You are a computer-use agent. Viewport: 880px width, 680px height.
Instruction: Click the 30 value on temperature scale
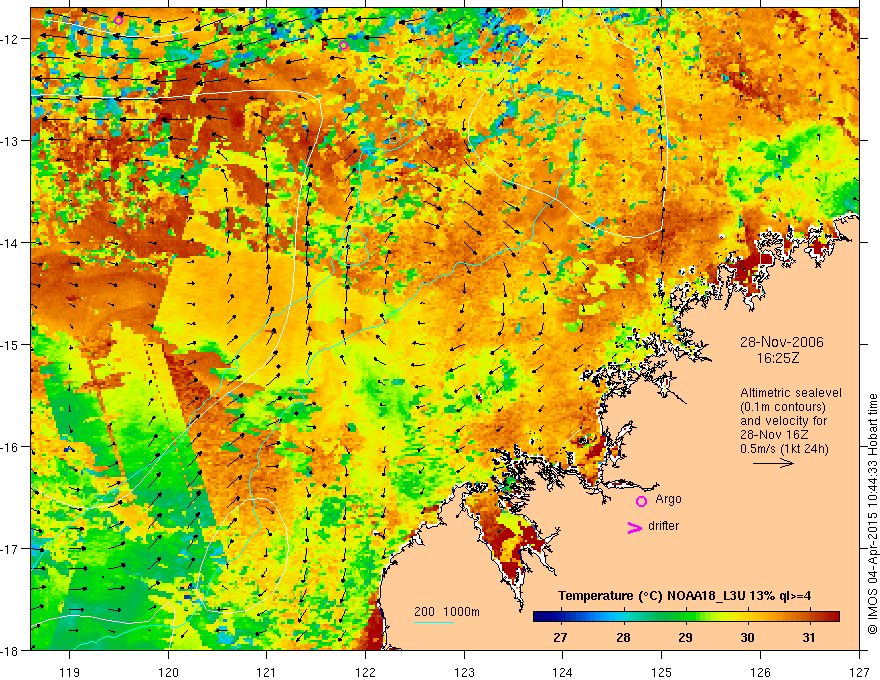click(x=747, y=637)
